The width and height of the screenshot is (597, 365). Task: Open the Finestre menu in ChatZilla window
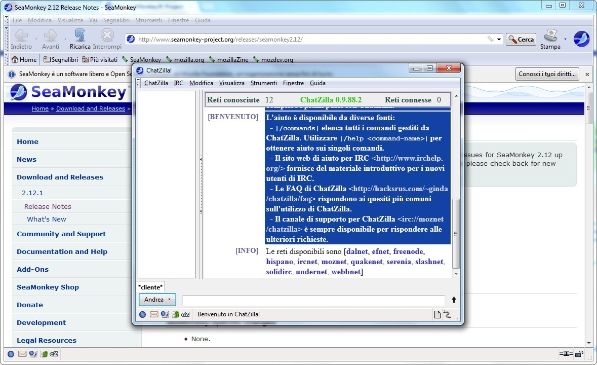(293, 83)
